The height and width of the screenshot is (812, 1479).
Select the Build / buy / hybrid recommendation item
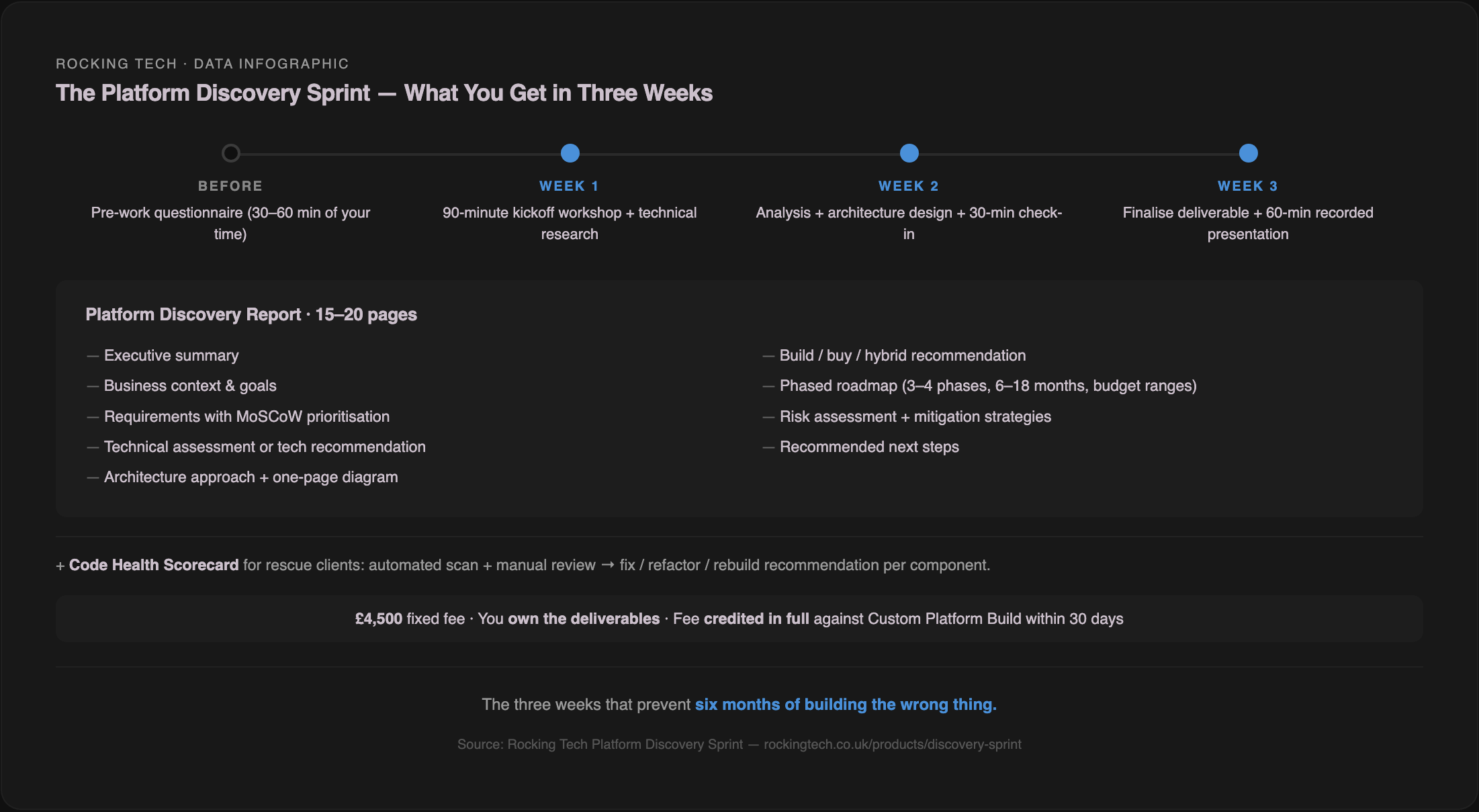[903, 355]
